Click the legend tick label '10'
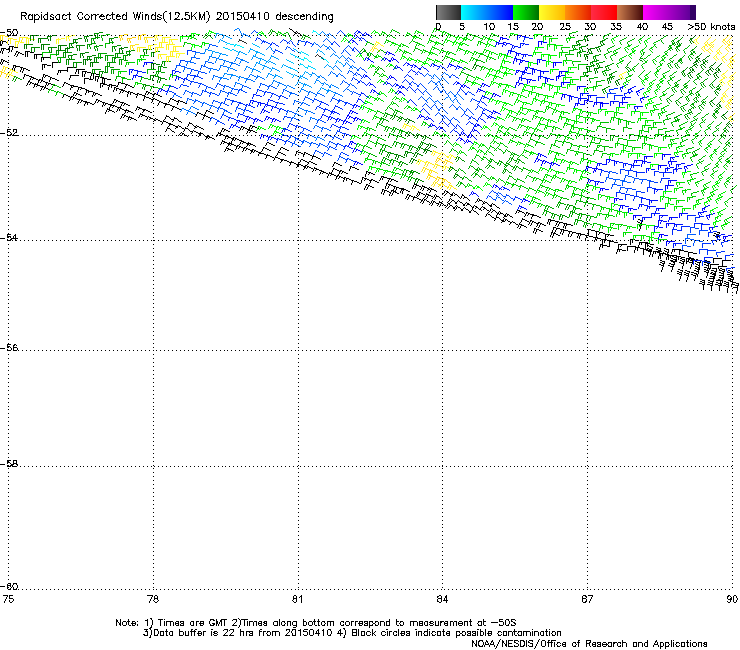 [489, 27]
